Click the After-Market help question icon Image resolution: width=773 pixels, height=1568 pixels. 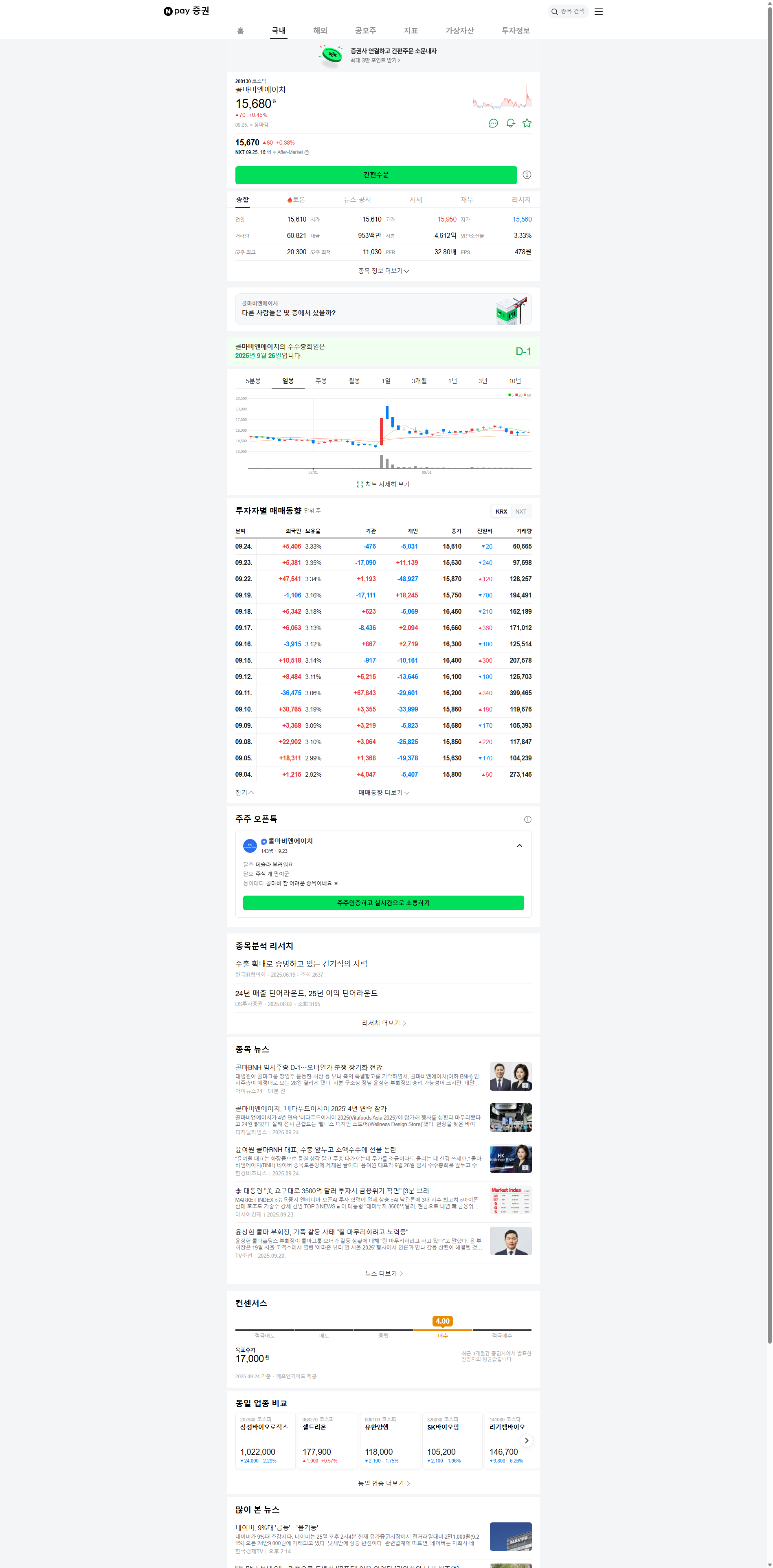(x=307, y=153)
